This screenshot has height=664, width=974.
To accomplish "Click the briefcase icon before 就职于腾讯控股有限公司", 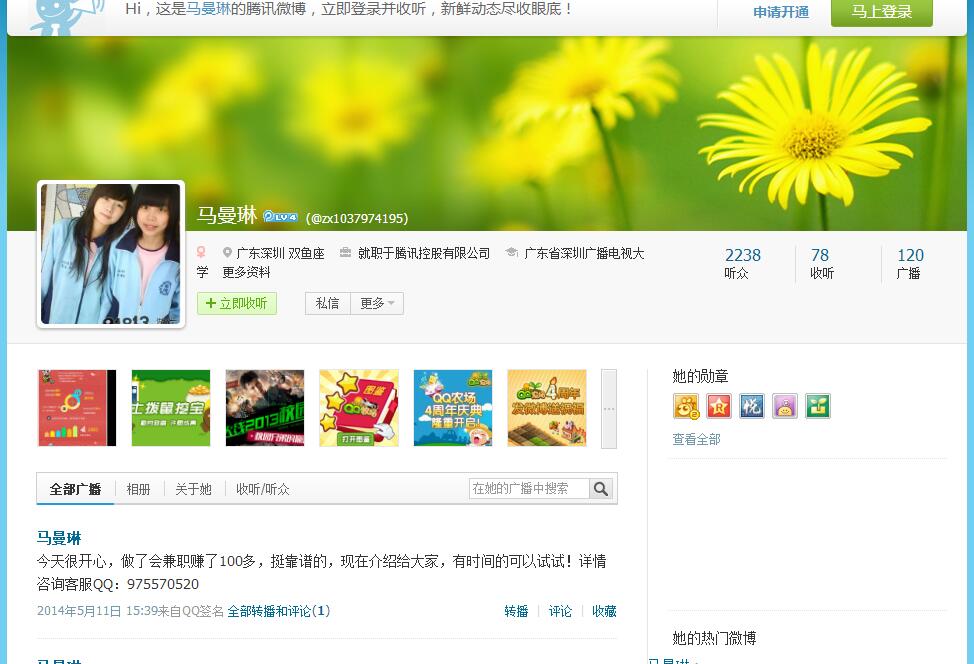I will tap(345, 252).
